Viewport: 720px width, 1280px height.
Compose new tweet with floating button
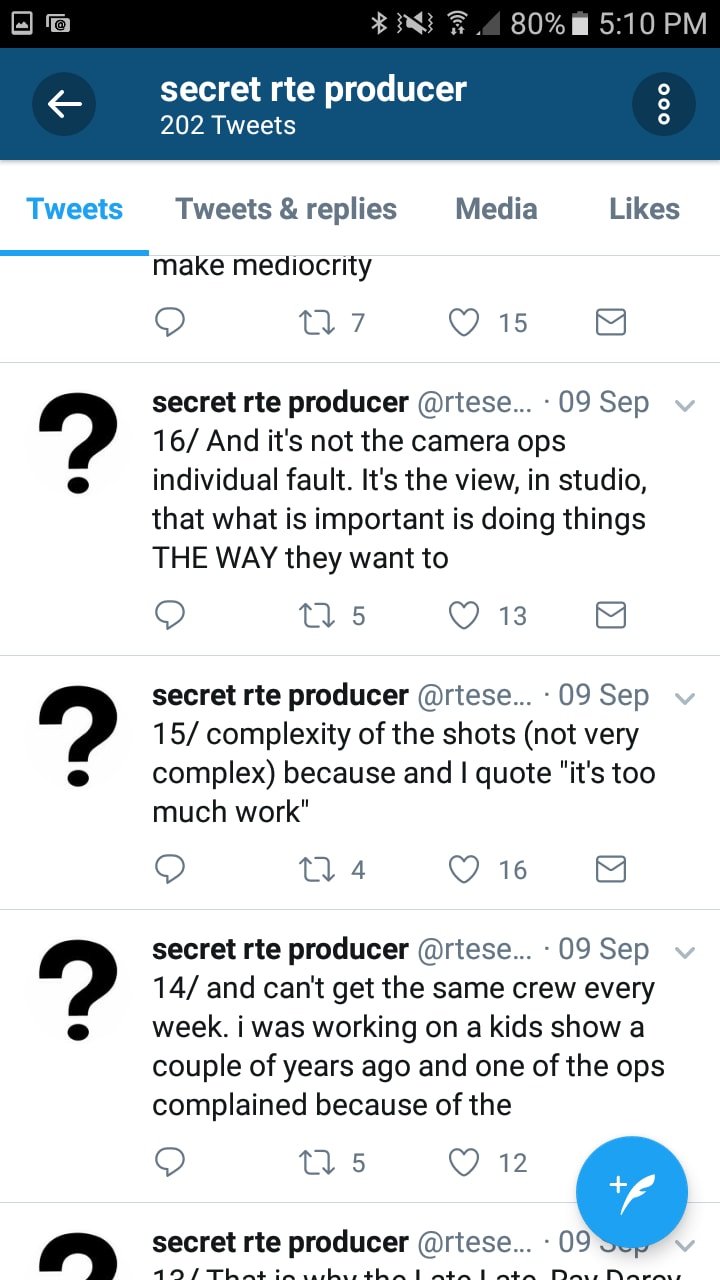tap(632, 1192)
